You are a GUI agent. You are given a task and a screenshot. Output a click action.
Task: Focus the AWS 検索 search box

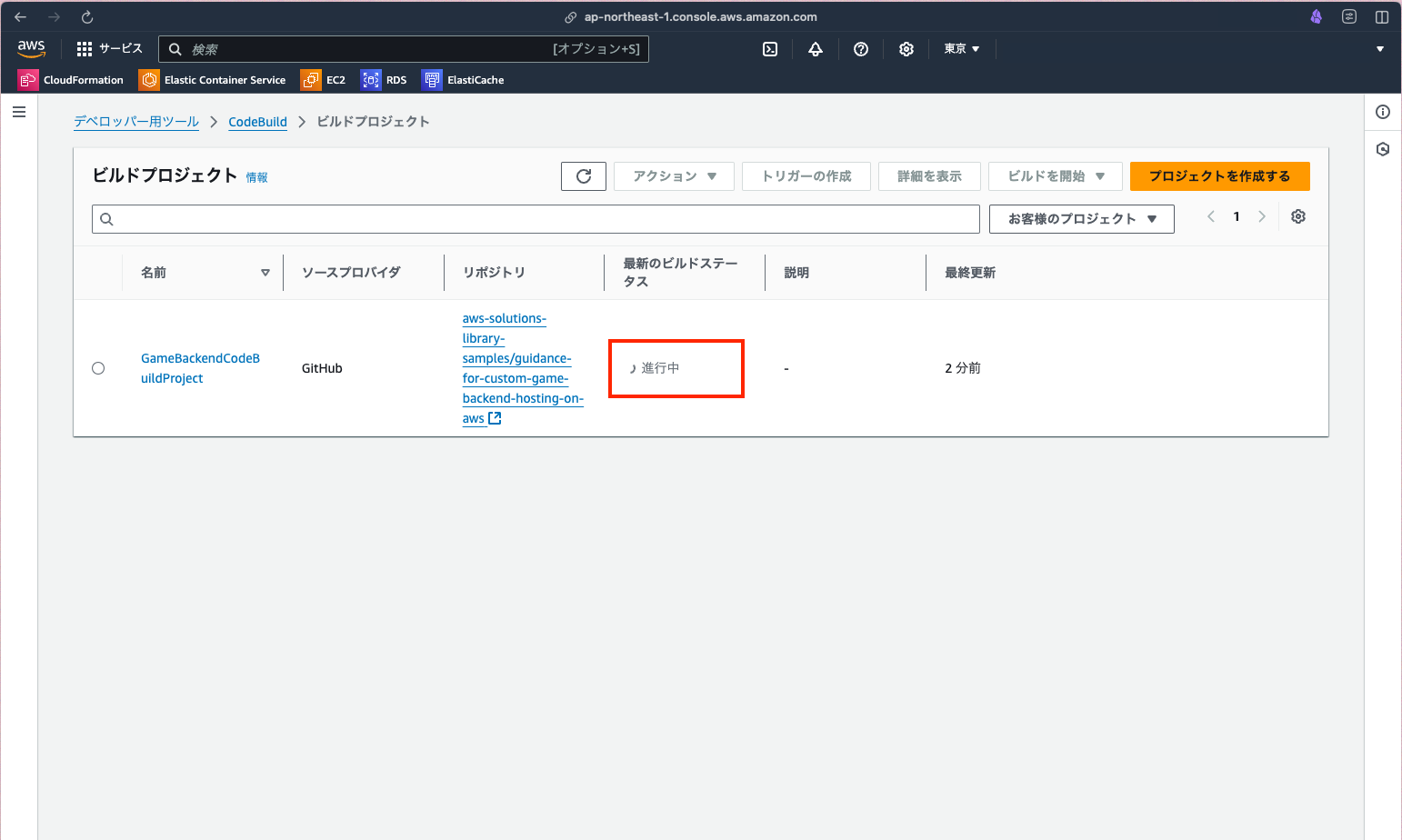pyautogui.click(x=404, y=49)
